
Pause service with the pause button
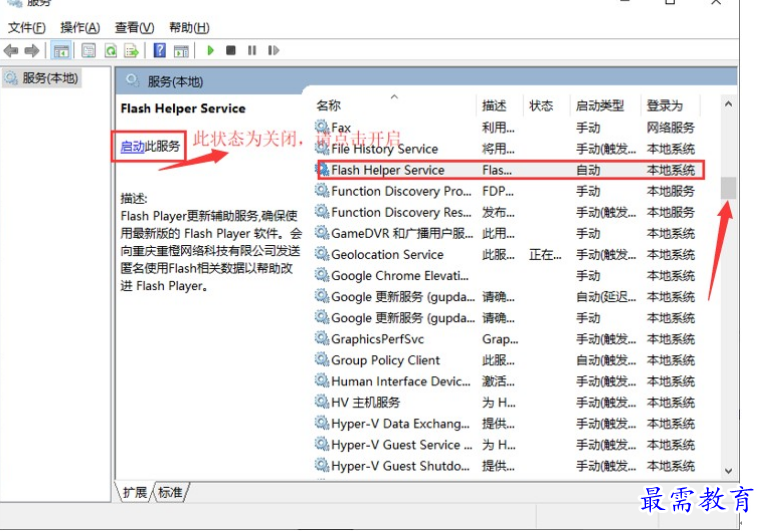point(252,50)
